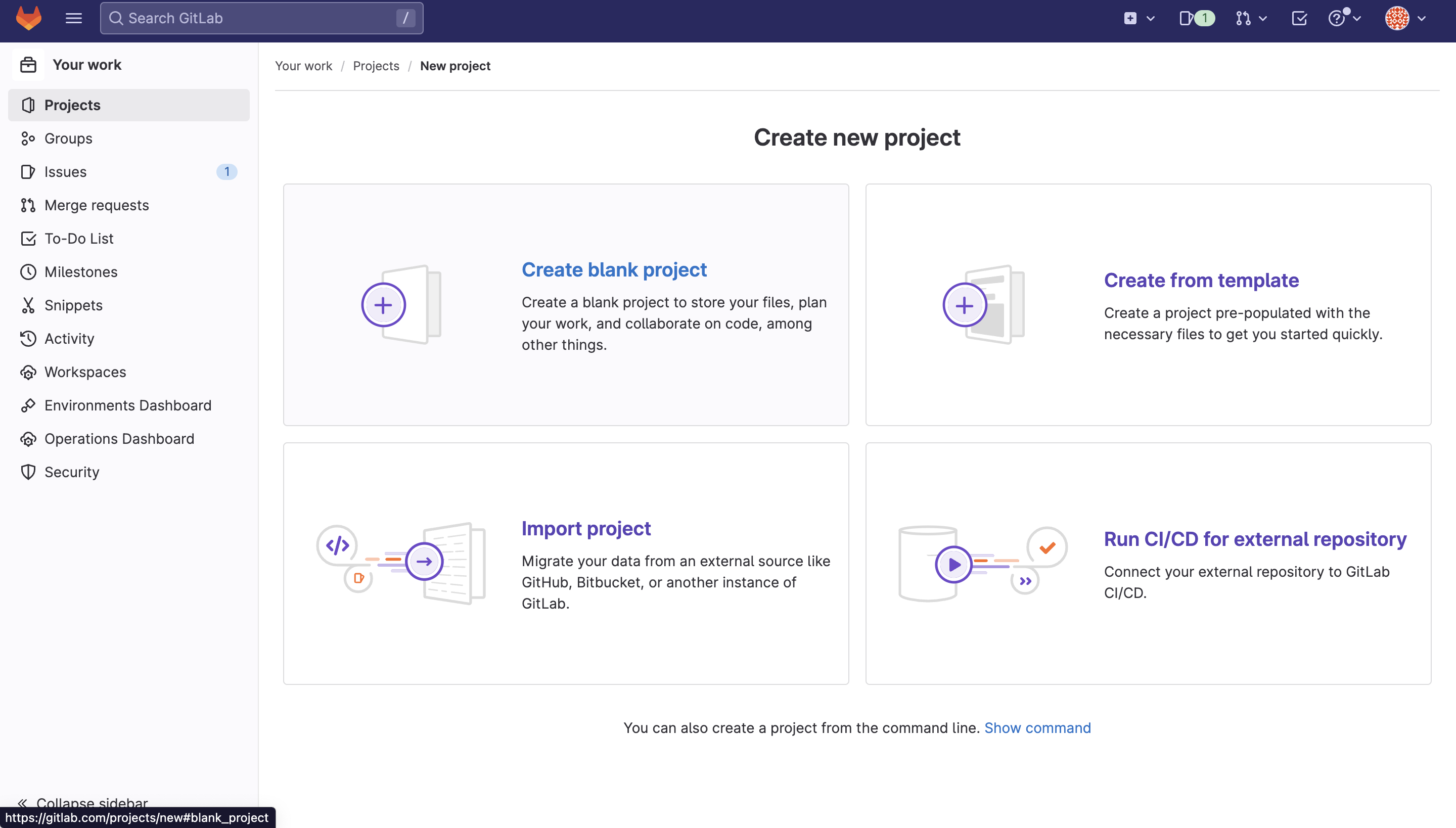Open Snippets in the sidebar
1456x828 pixels.
(x=128, y=305)
